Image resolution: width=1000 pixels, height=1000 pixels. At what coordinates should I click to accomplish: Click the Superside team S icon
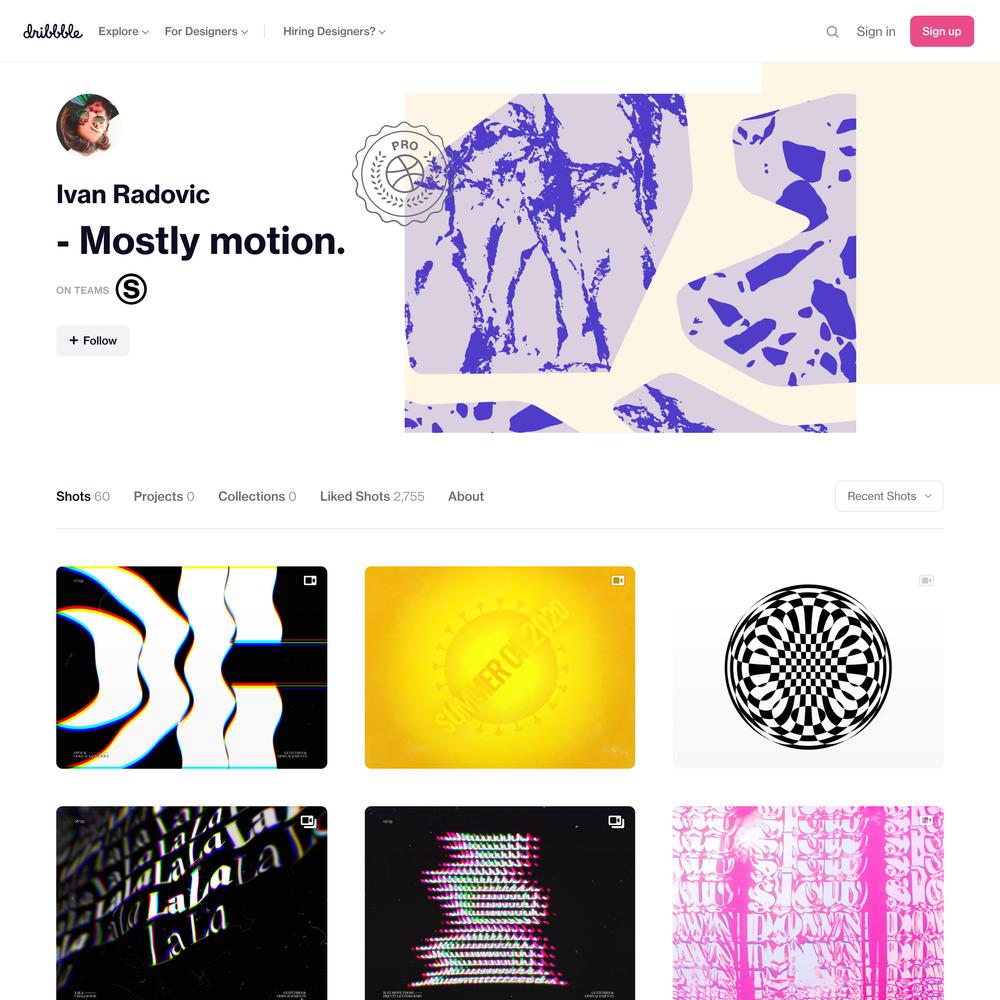point(131,289)
